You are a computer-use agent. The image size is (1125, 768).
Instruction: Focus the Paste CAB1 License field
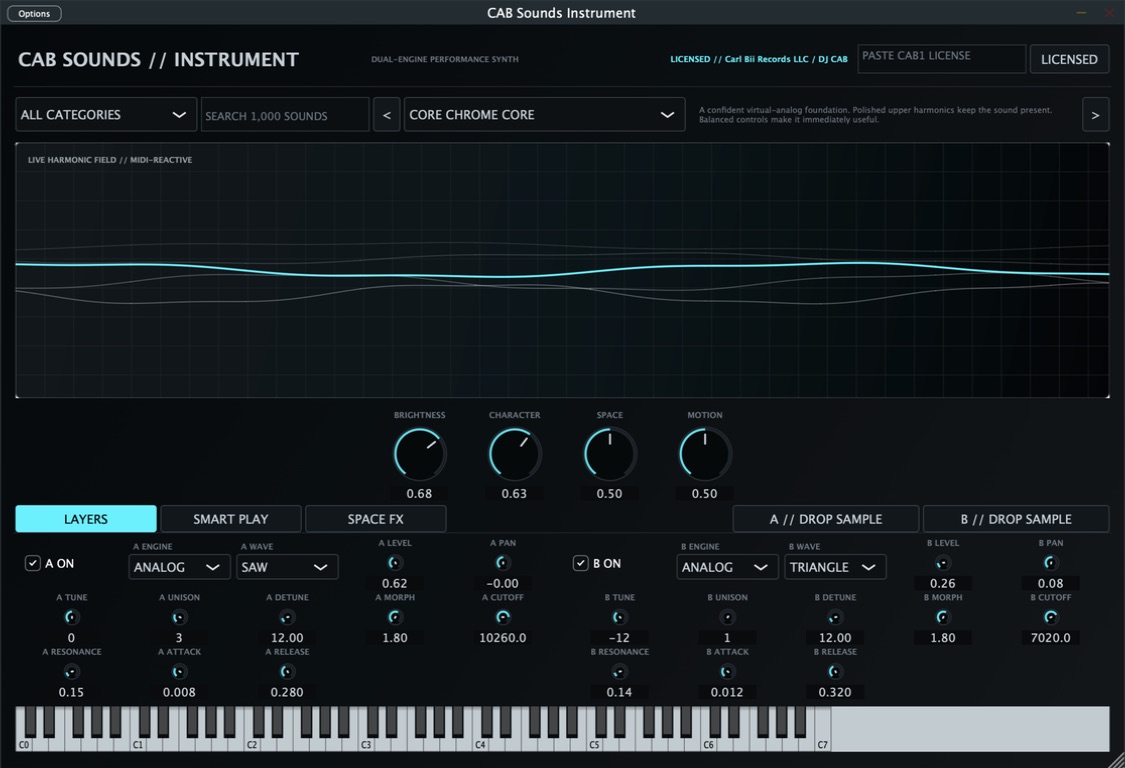(x=941, y=59)
